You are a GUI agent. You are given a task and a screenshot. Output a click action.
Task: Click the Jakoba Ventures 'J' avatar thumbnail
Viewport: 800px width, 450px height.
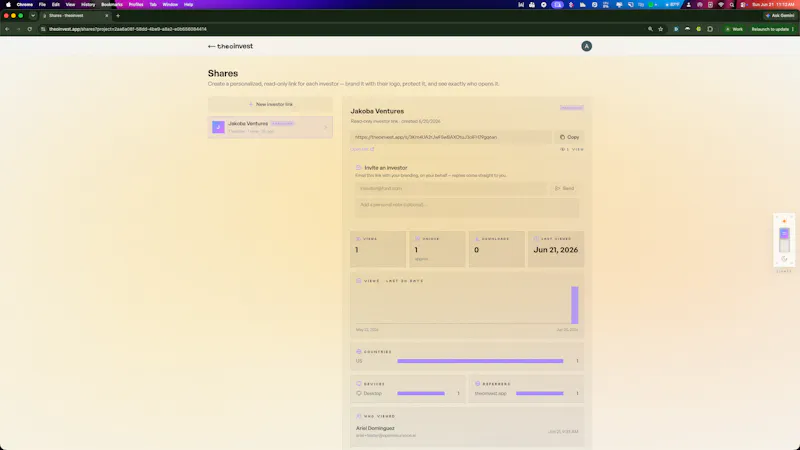coord(218,127)
